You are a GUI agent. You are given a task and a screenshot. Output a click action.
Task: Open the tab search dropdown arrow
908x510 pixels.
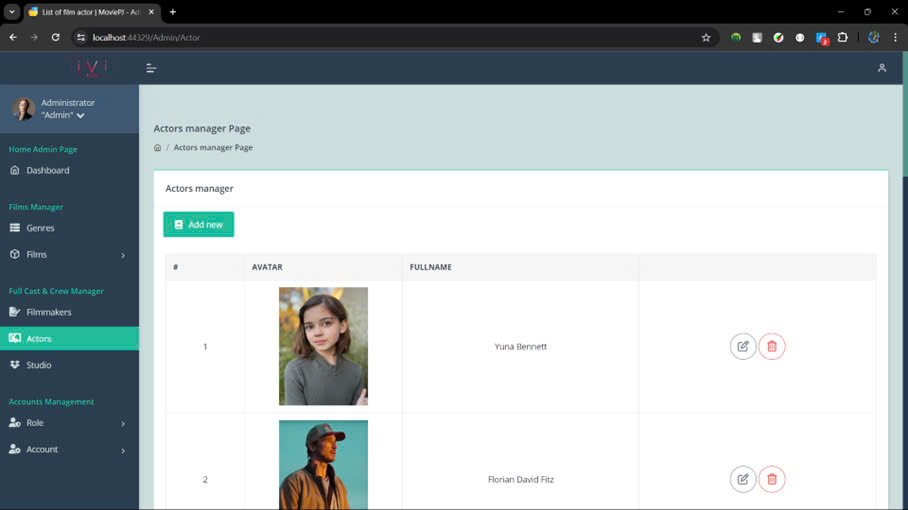point(12,12)
